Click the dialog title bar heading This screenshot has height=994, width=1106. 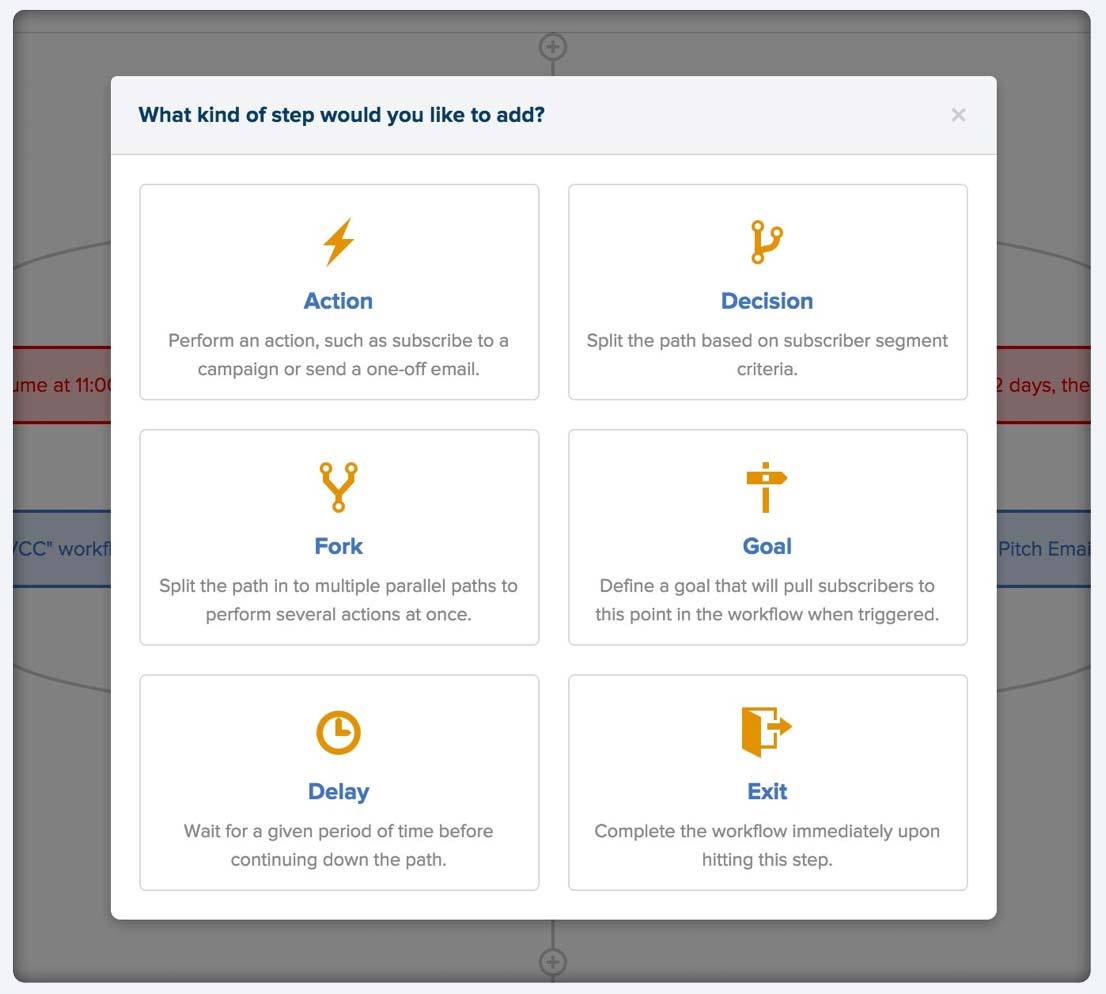coord(341,115)
